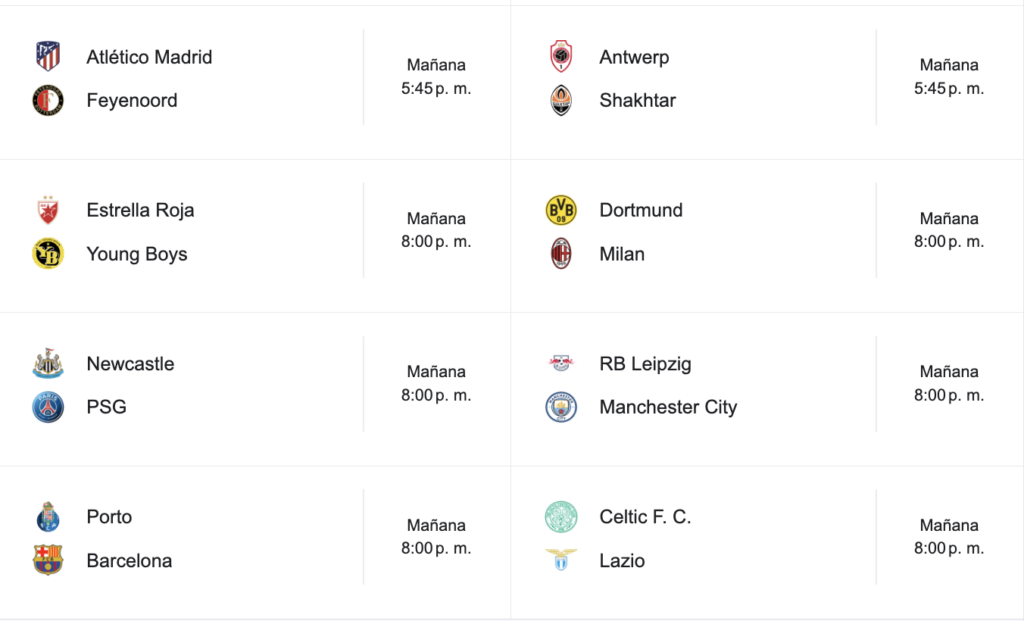
Task: Select the Celtic F. C. crest
Action: click(x=561, y=517)
